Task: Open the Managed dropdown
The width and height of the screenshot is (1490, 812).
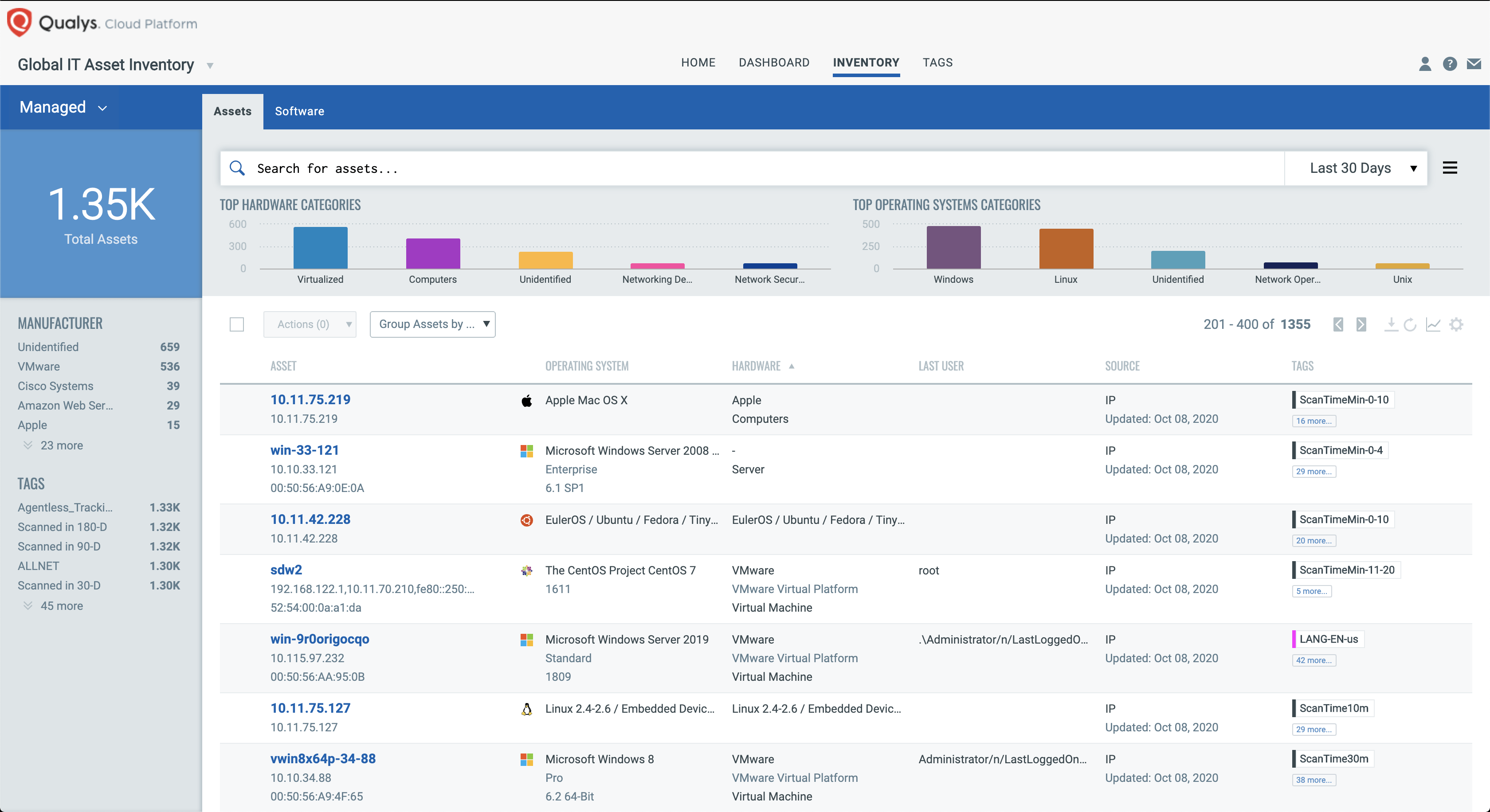Action: pos(63,107)
